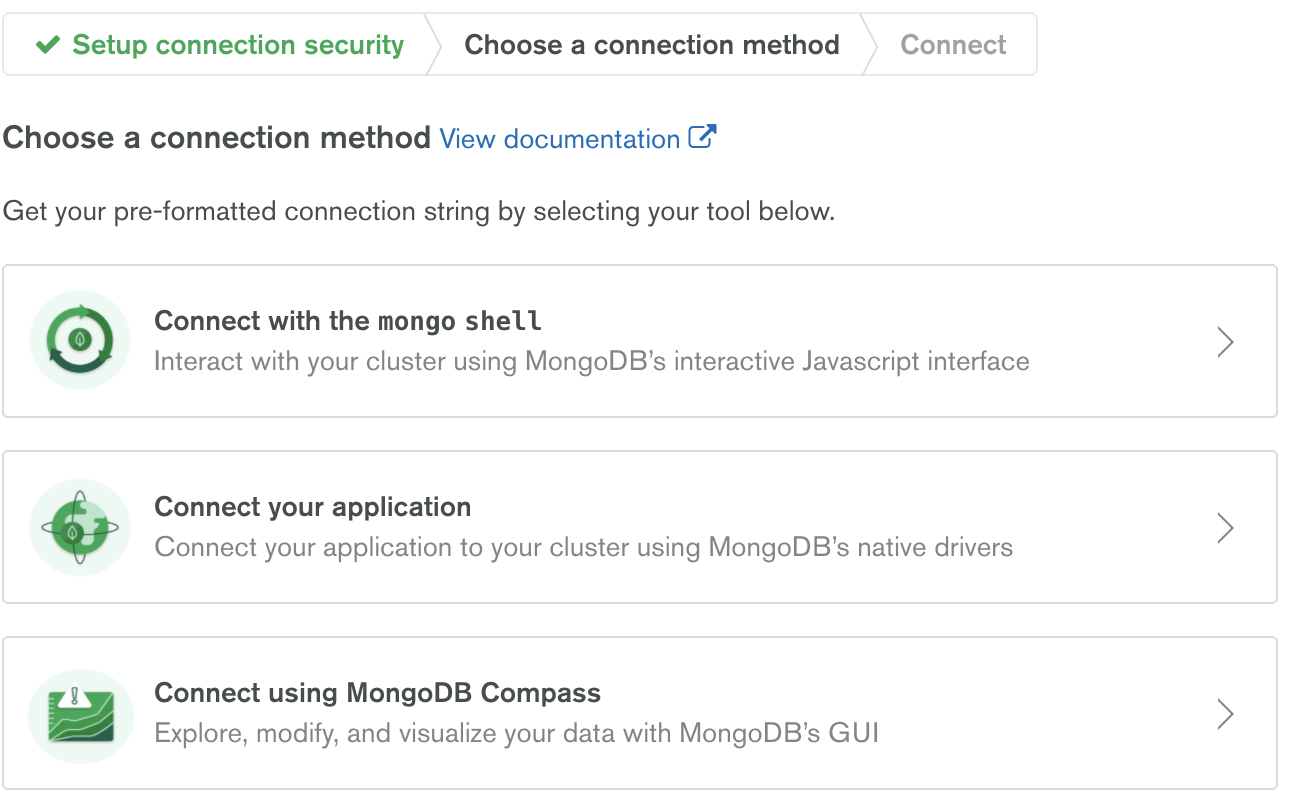Click the green checkmark in the security step
This screenshot has width=1304, height=812.
tap(47, 45)
